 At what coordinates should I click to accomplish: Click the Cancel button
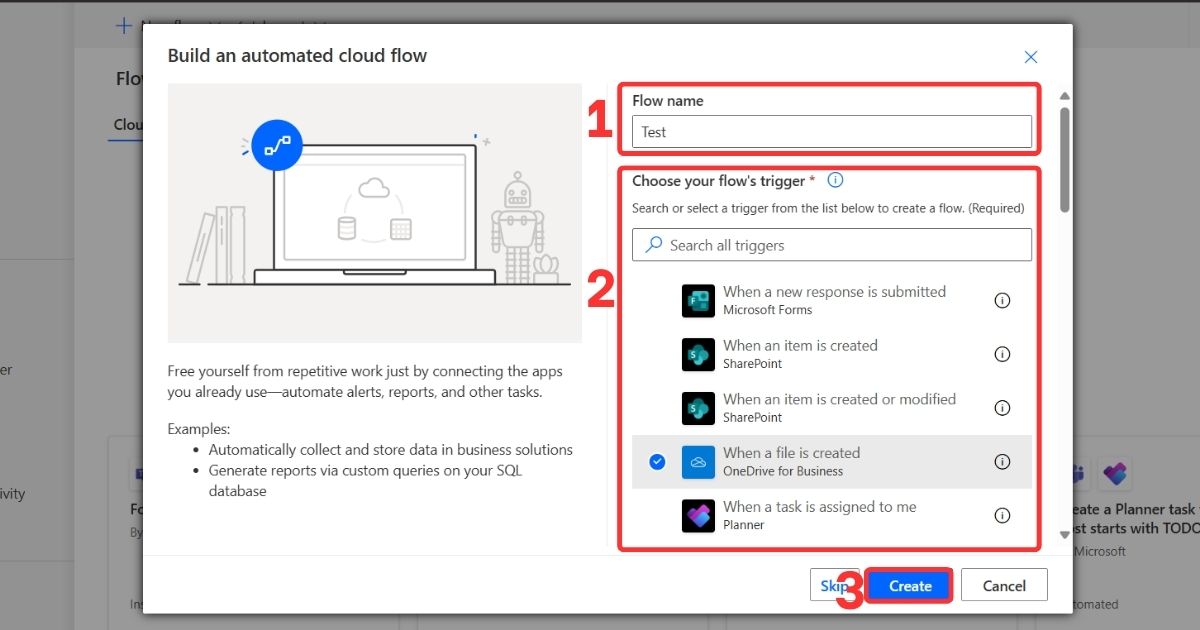pos(1003,586)
